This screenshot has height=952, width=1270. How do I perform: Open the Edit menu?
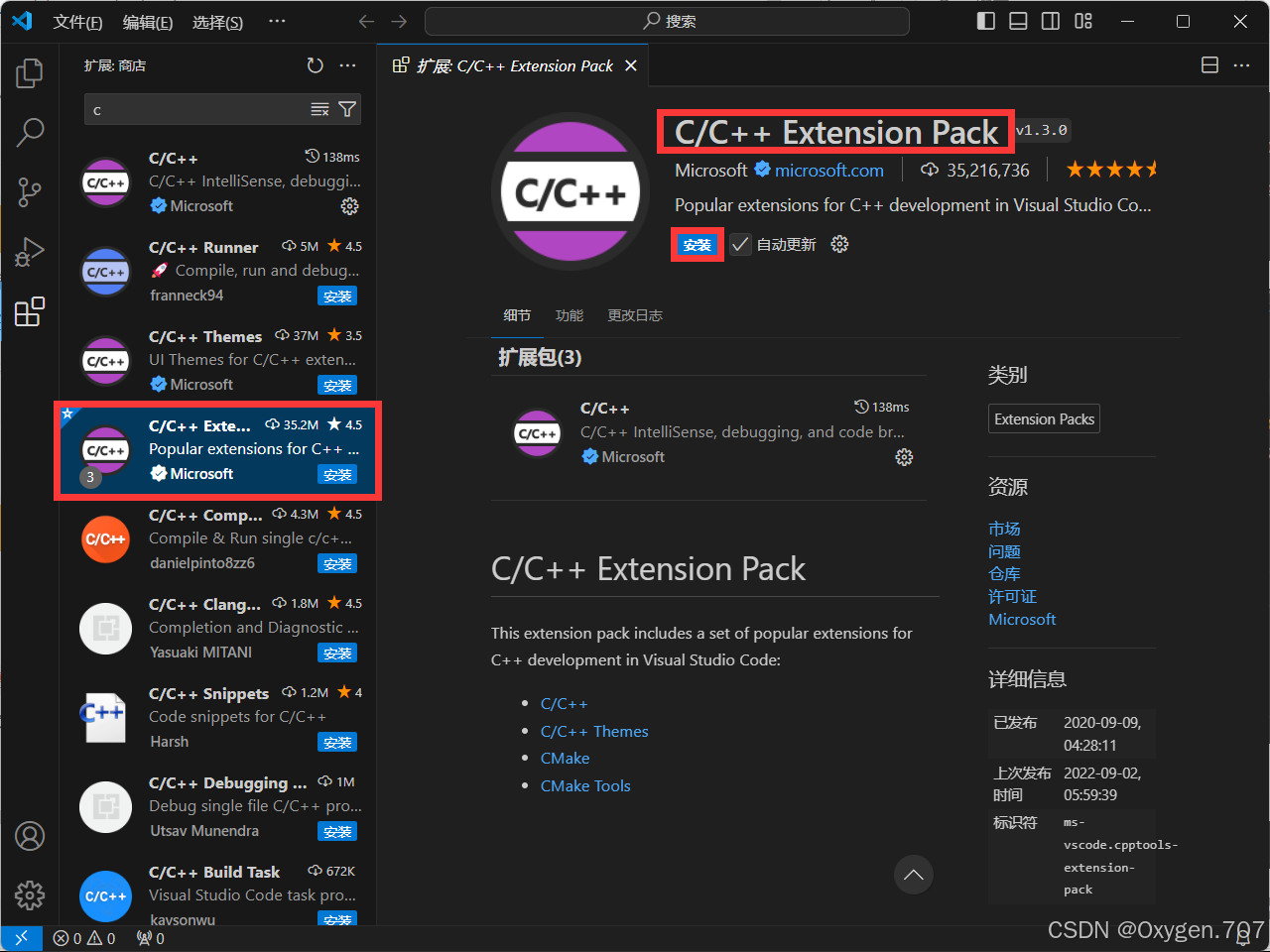[x=148, y=22]
